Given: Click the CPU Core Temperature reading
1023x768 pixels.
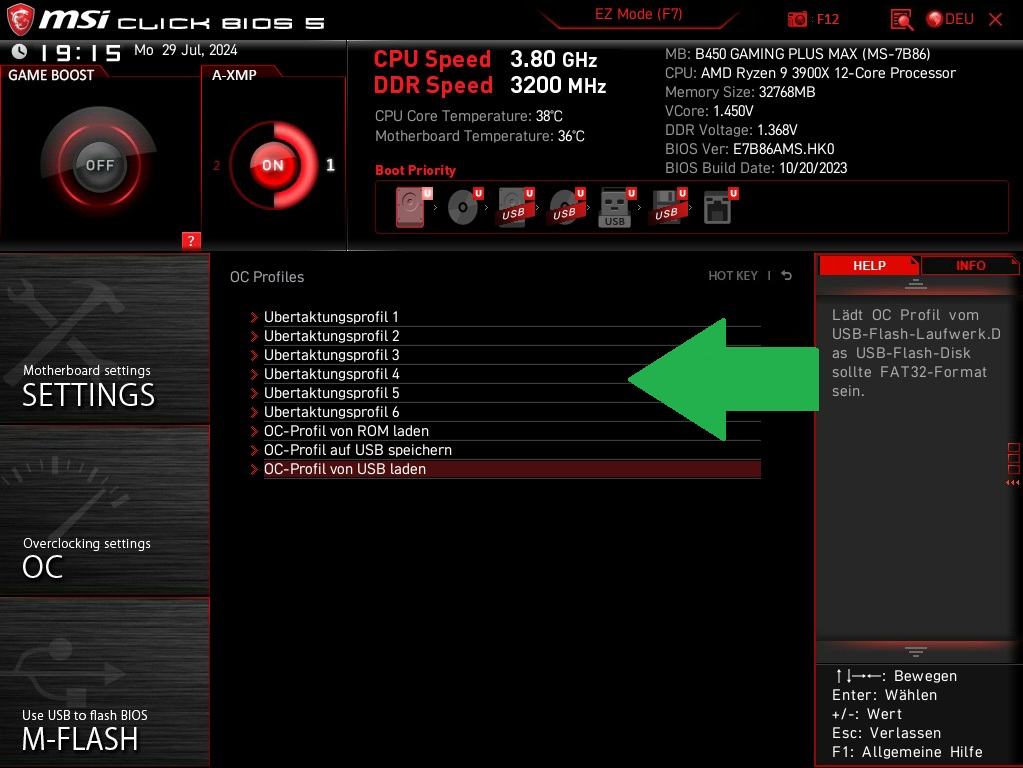Looking at the screenshot, I should (468, 116).
